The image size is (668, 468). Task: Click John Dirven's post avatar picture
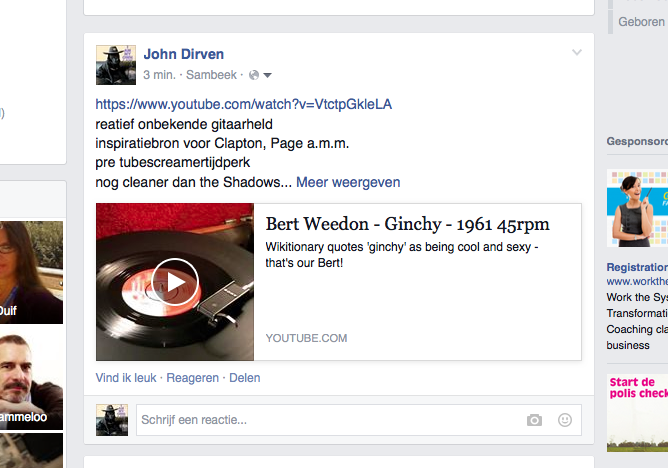116,65
